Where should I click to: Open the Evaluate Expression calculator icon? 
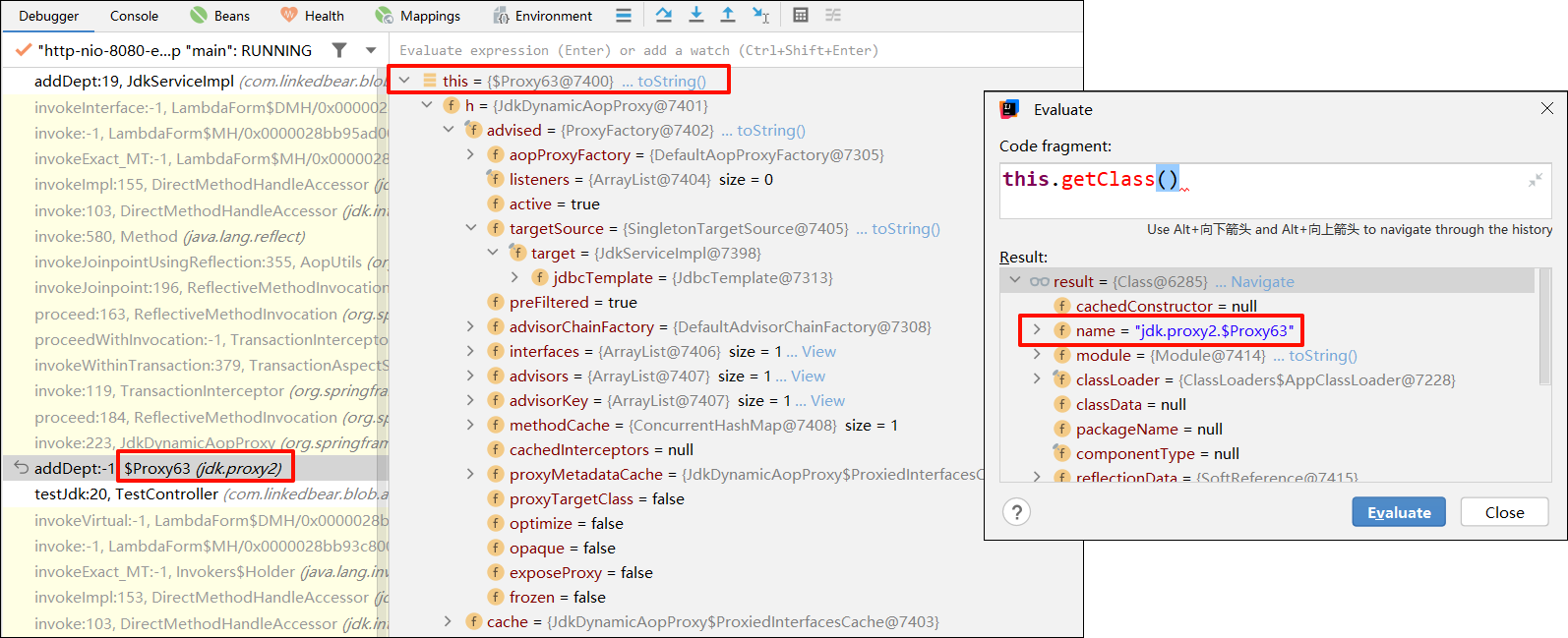[801, 15]
